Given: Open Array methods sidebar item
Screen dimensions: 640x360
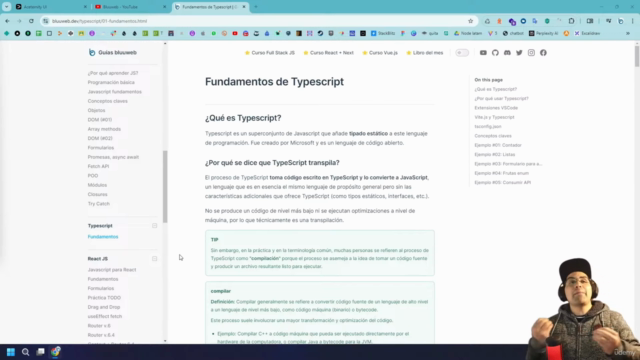Looking at the screenshot, I should click(104, 129).
